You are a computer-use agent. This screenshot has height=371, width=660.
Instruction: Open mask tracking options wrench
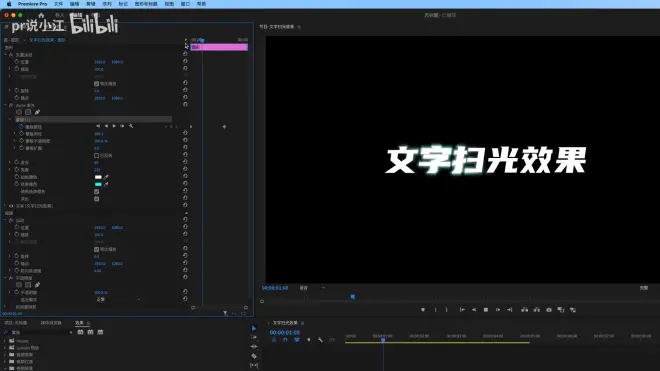131,126
